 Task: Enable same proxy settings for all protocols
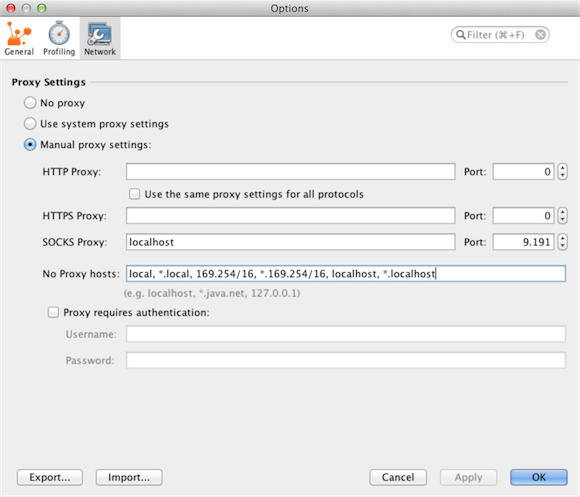(134, 194)
